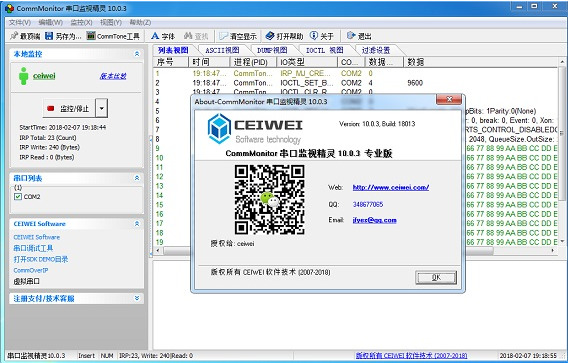Click the 监控/停止 button
This screenshot has height=363, width=568.
coord(69,108)
